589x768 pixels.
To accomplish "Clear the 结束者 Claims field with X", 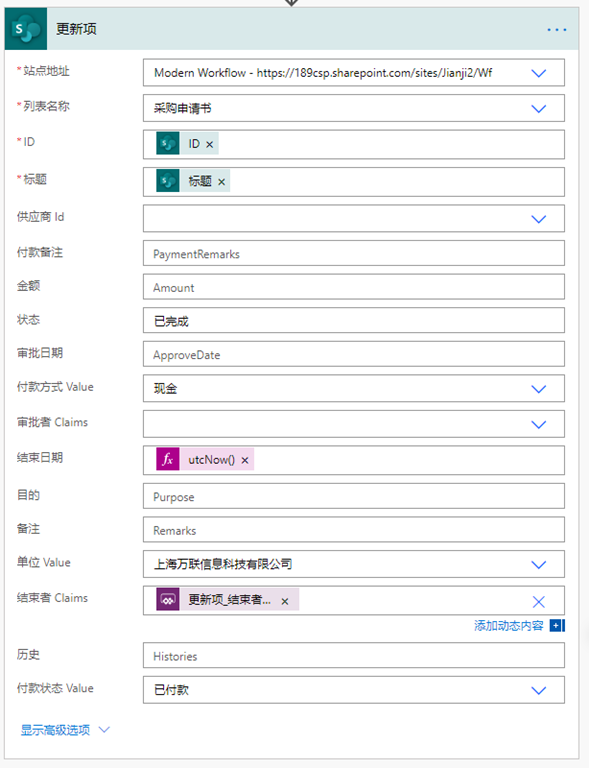I will (539, 601).
